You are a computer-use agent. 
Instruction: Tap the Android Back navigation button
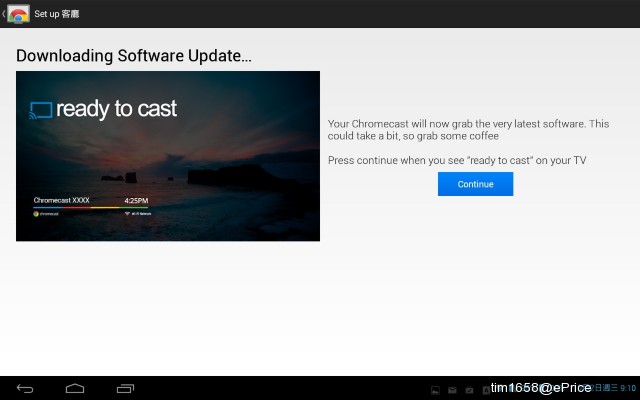25,389
